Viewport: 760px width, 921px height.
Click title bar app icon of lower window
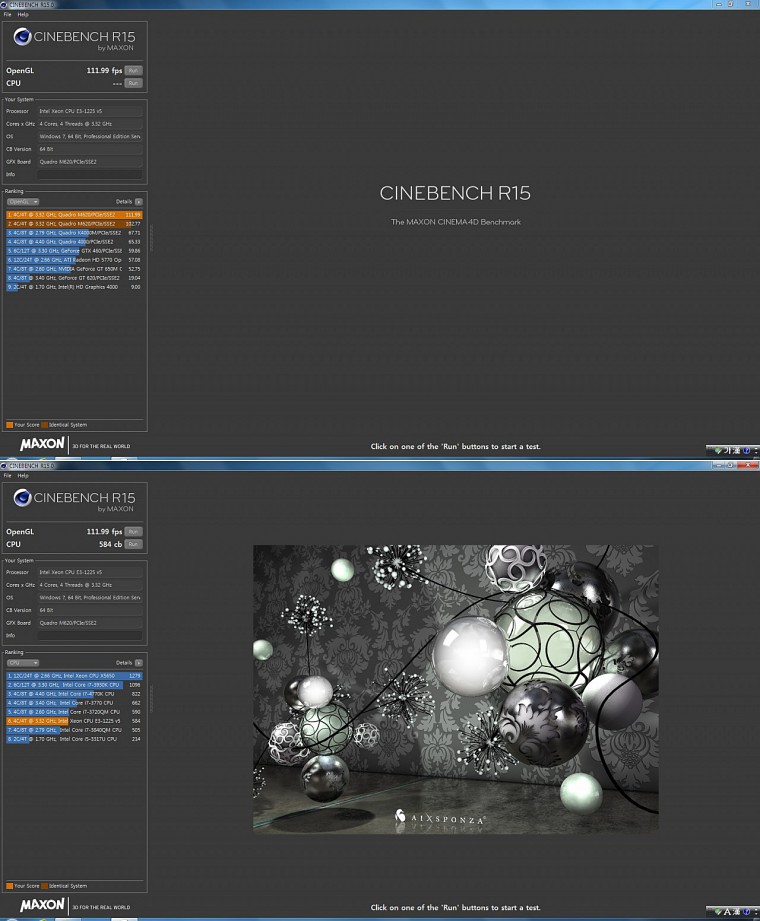(x=4, y=466)
